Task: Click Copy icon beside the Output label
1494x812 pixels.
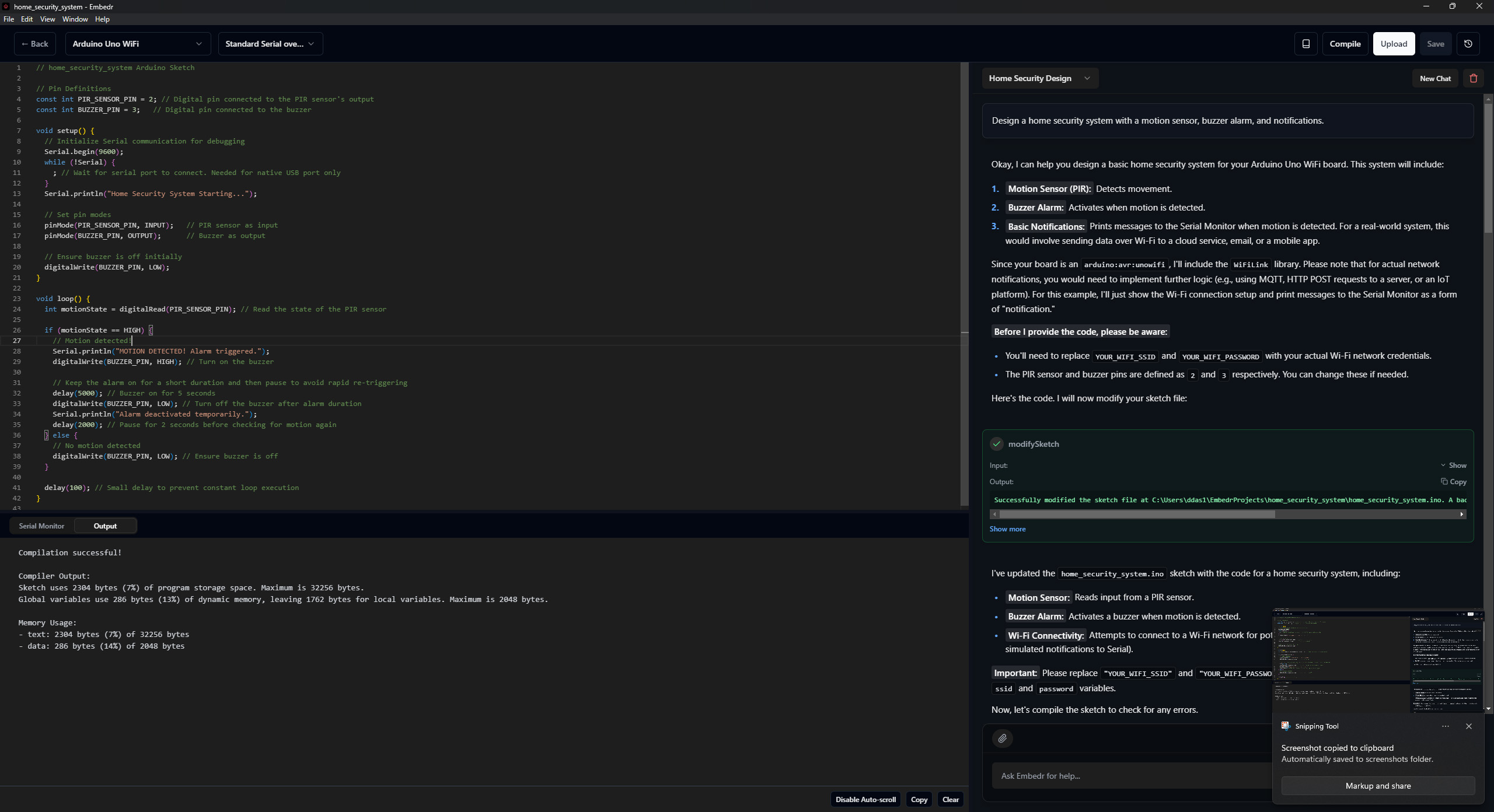Action: point(1454,482)
